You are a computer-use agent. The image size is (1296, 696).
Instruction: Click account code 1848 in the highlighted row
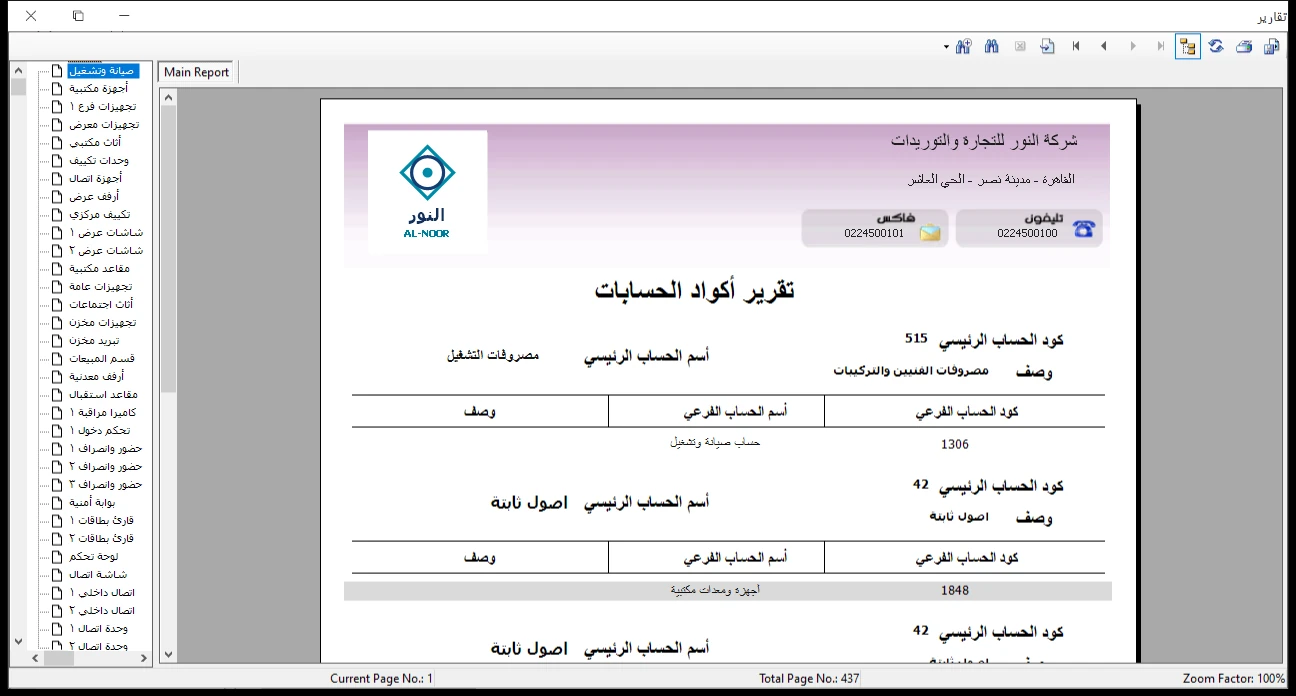click(x=955, y=590)
